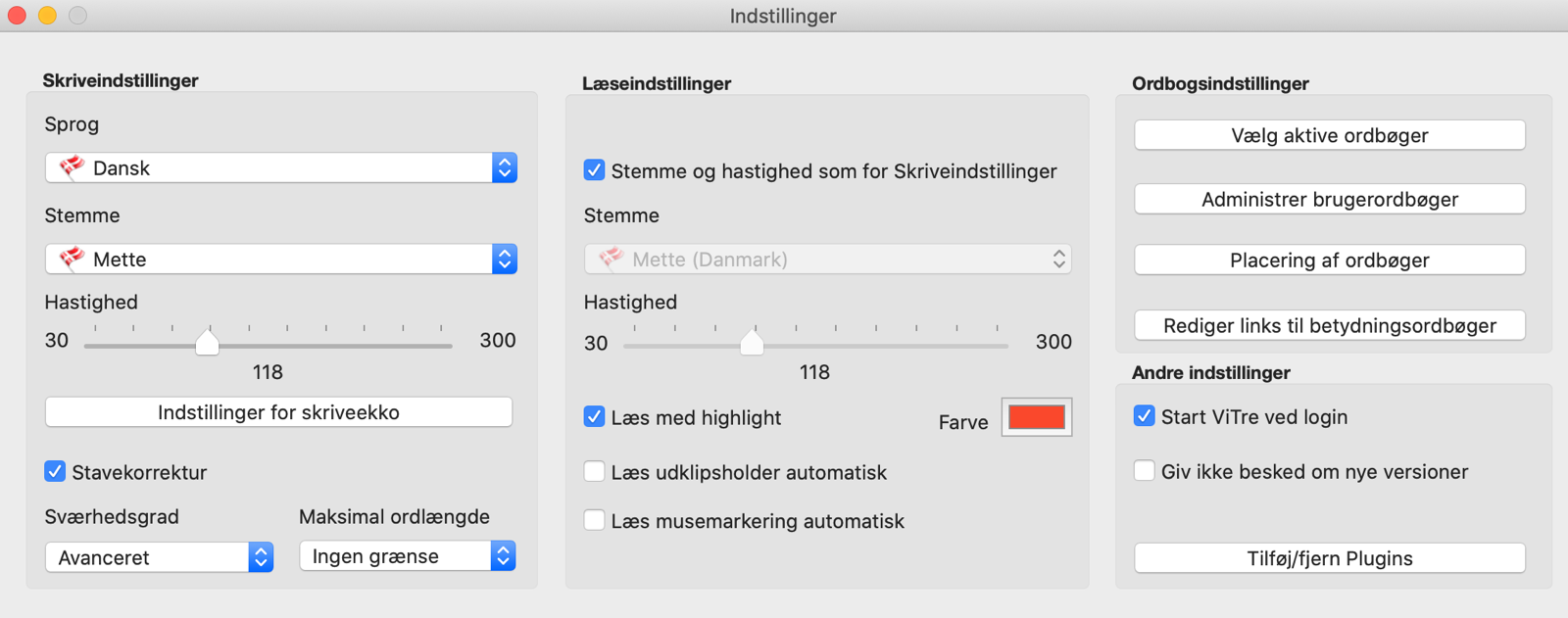Uncheck Start ViTre ved login

click(x=1144, y=415)
